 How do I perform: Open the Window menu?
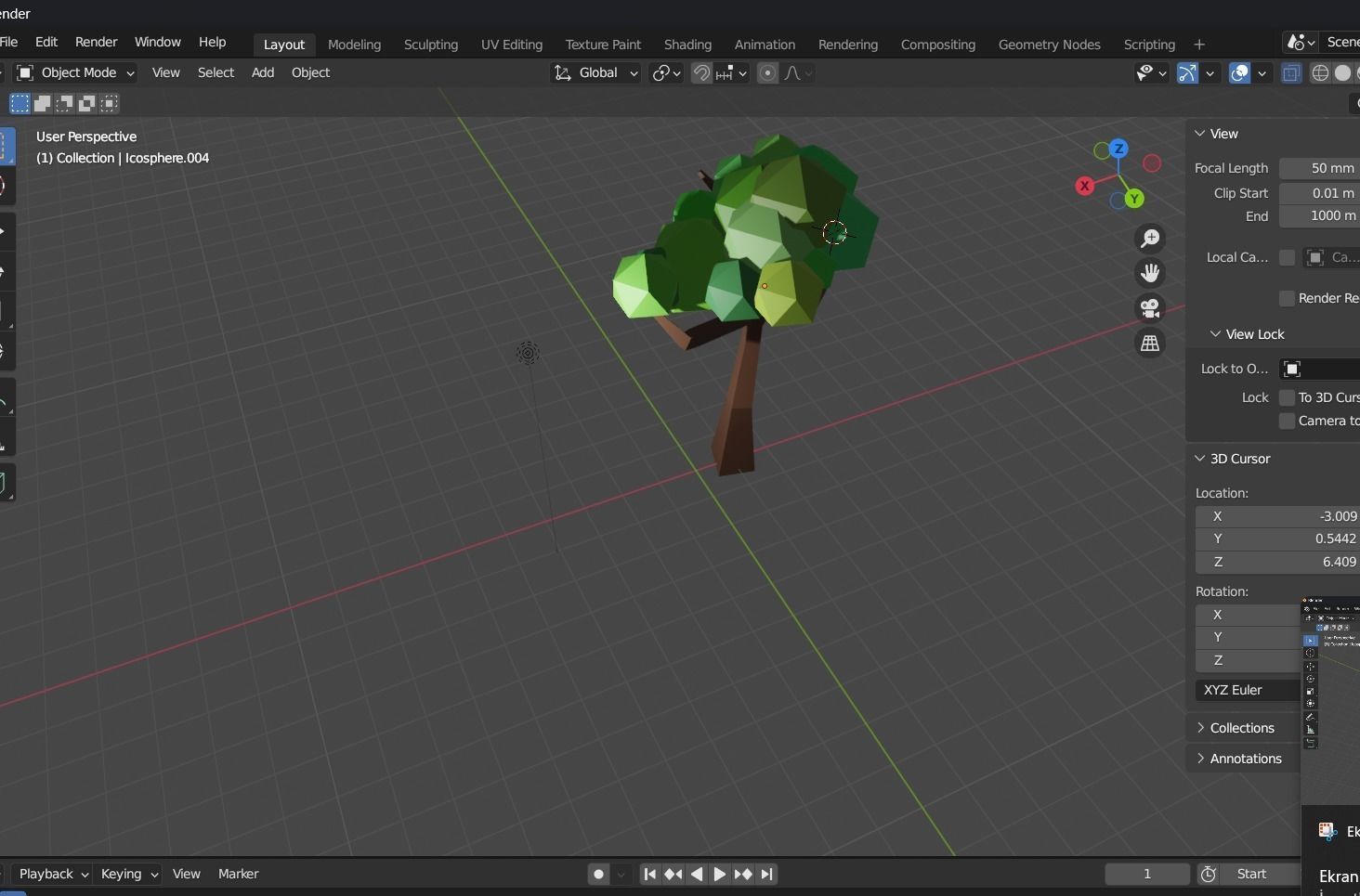158,43
